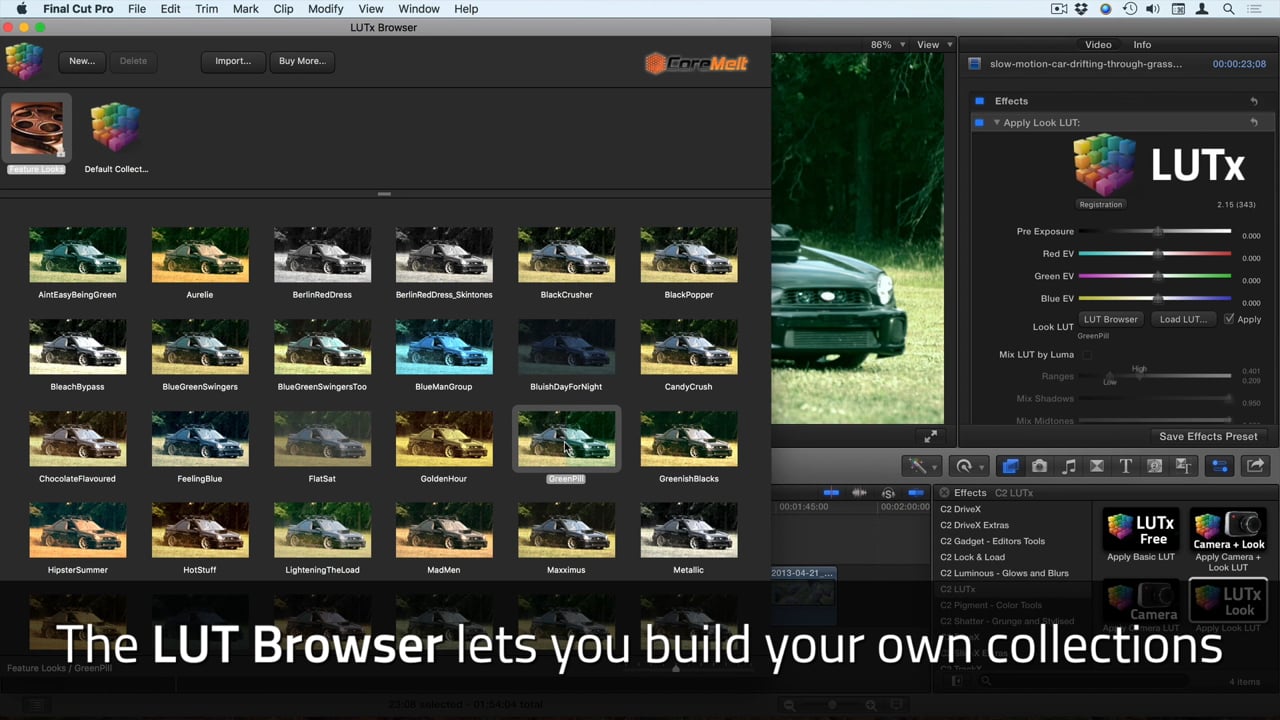Viewport: 1280px width, 720px height.
Task: Open the Default Collection cube icon
Action: coord(116,128)
